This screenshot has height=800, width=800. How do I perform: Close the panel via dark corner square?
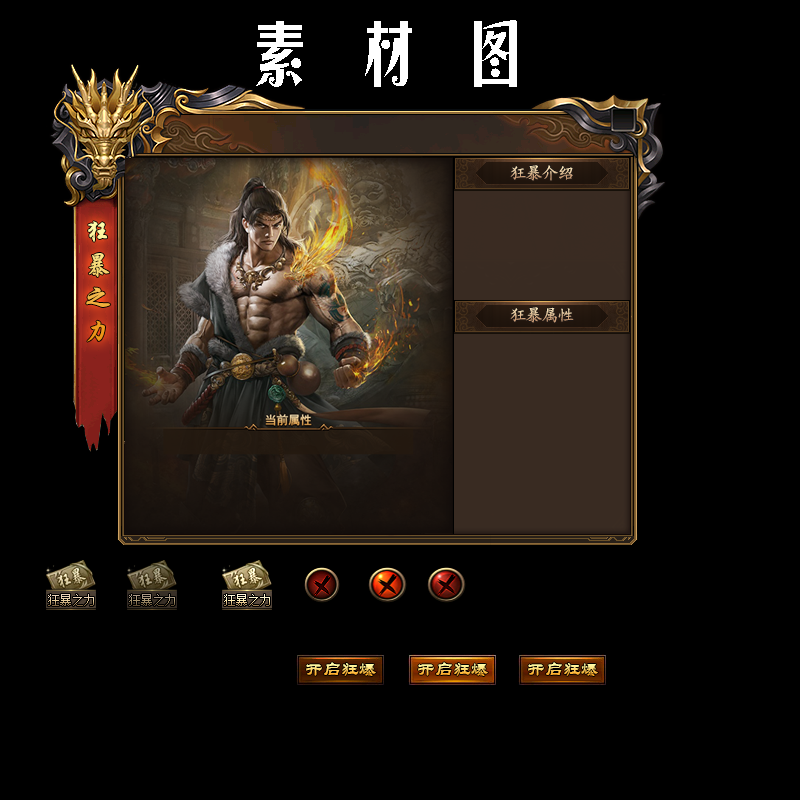pyautogui.click(x=623, y=120)
